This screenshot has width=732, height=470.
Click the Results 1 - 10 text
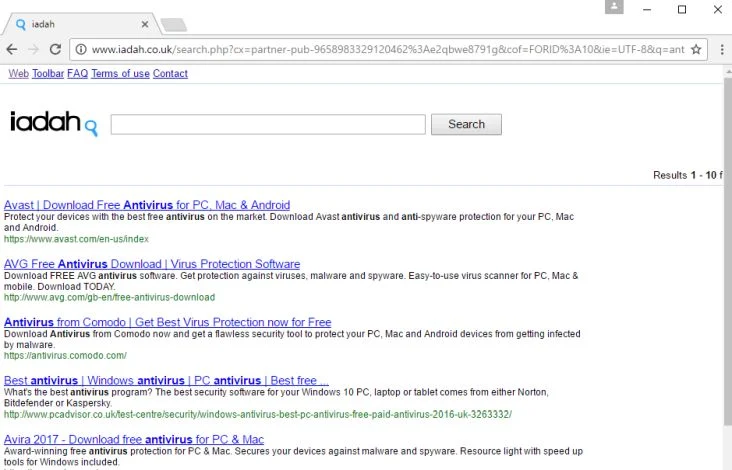tap(688, 175)
